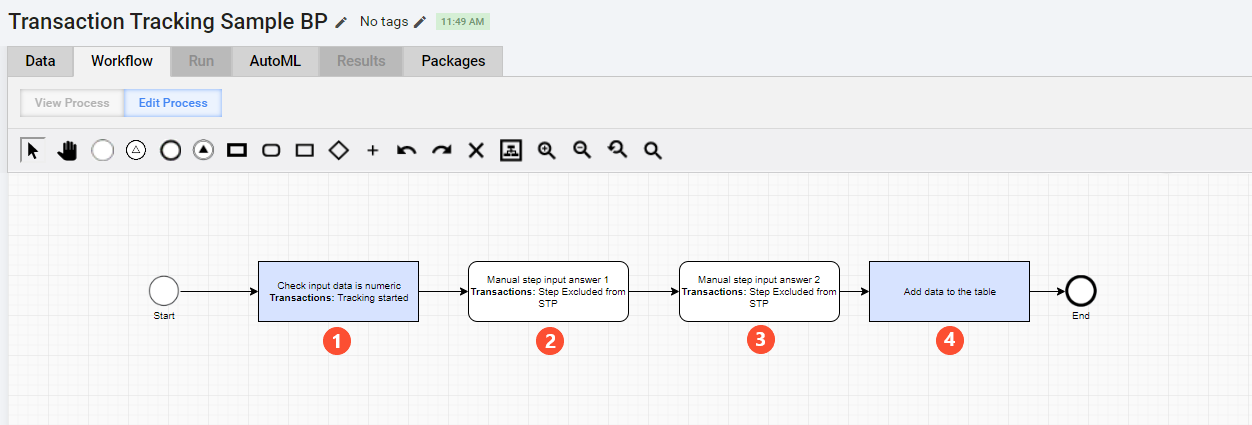Switch to View Process mode
Screen dimensions: 1252x425
tap(72, 103)
